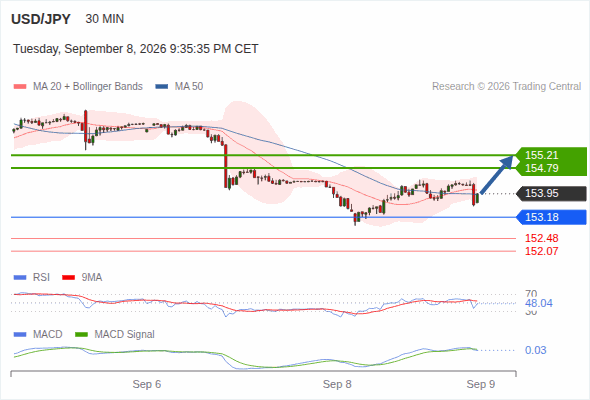Click the 152.48 red support label
This screenshot has height=400, width=590.
click(541, 238)
